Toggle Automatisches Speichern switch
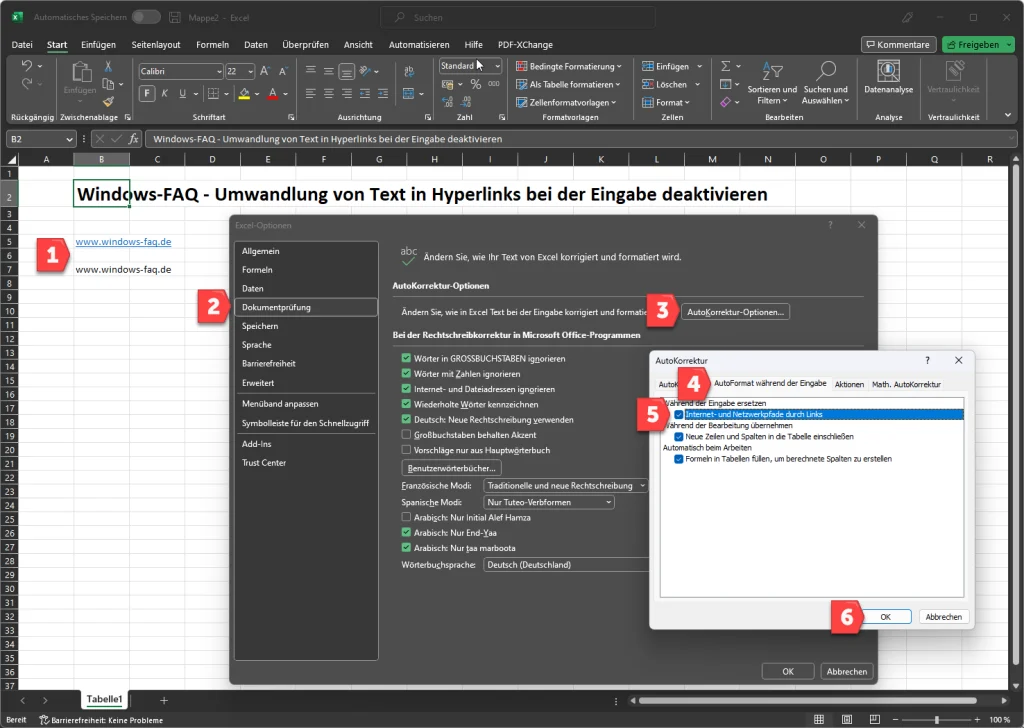Image resolution: width=1024 pixels, height=728 pixels. (x=146, y=17)
